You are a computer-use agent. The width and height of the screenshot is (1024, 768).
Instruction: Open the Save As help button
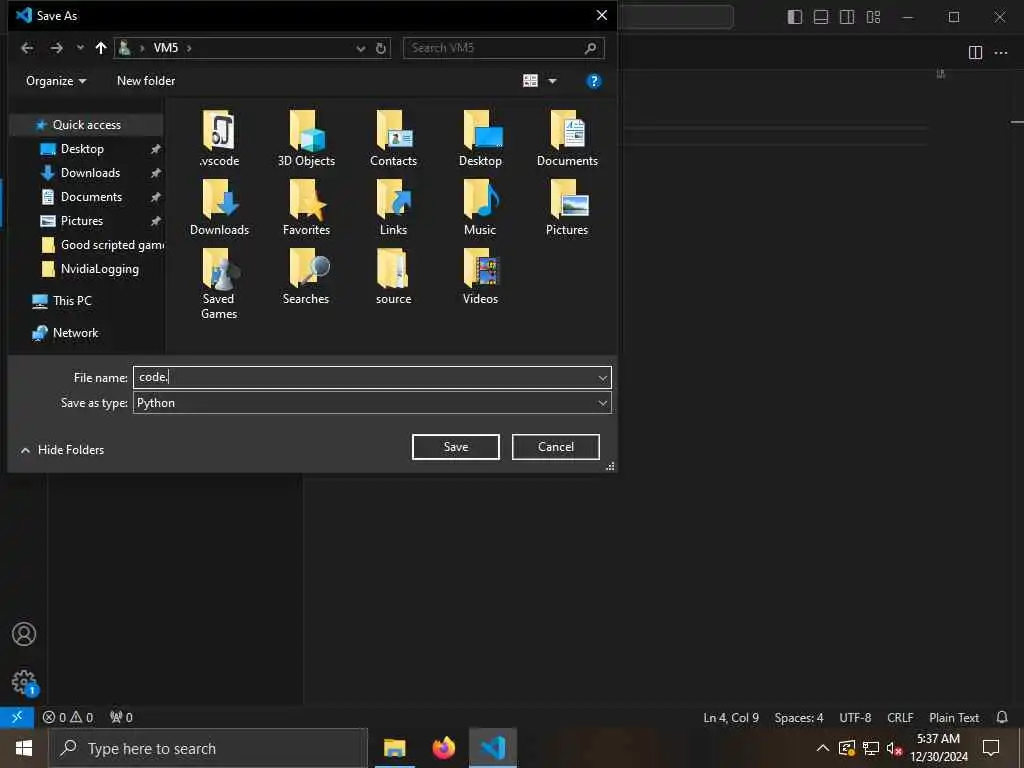[x=594, y=81]
